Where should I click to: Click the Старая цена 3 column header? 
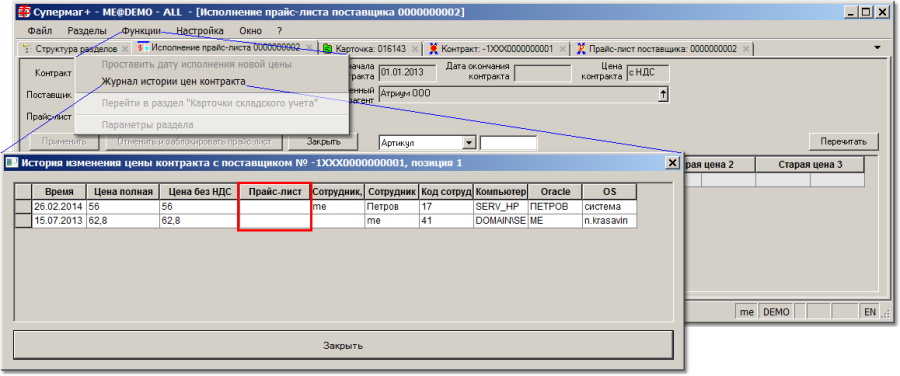pyautogui.click(x=810, y=165)
